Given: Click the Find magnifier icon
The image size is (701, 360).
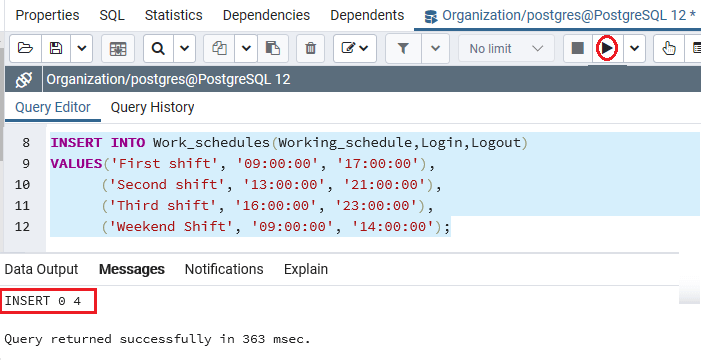Looking at the screenshot, I should (158, 48).
